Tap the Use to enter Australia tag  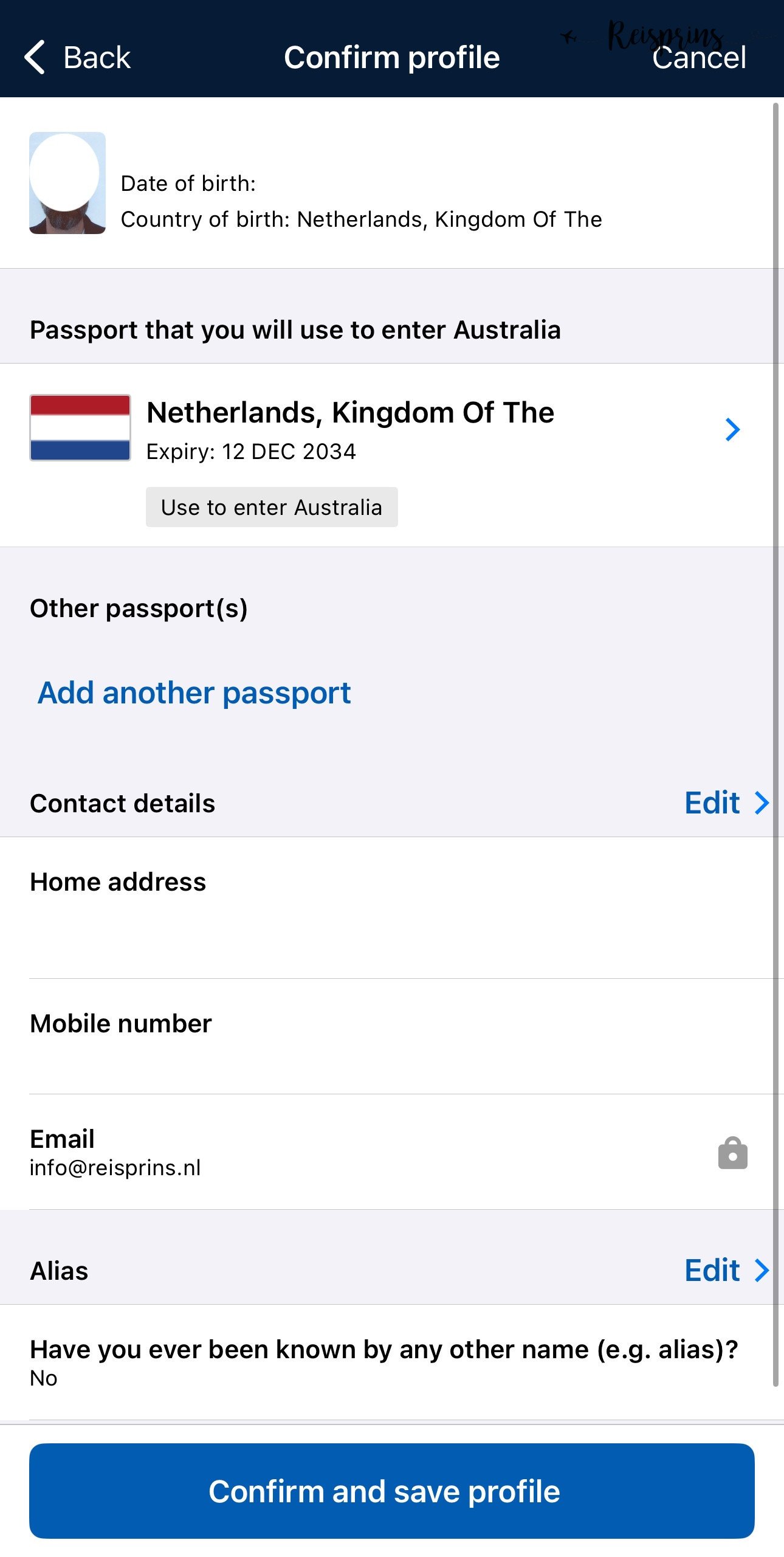click(272, 507)
